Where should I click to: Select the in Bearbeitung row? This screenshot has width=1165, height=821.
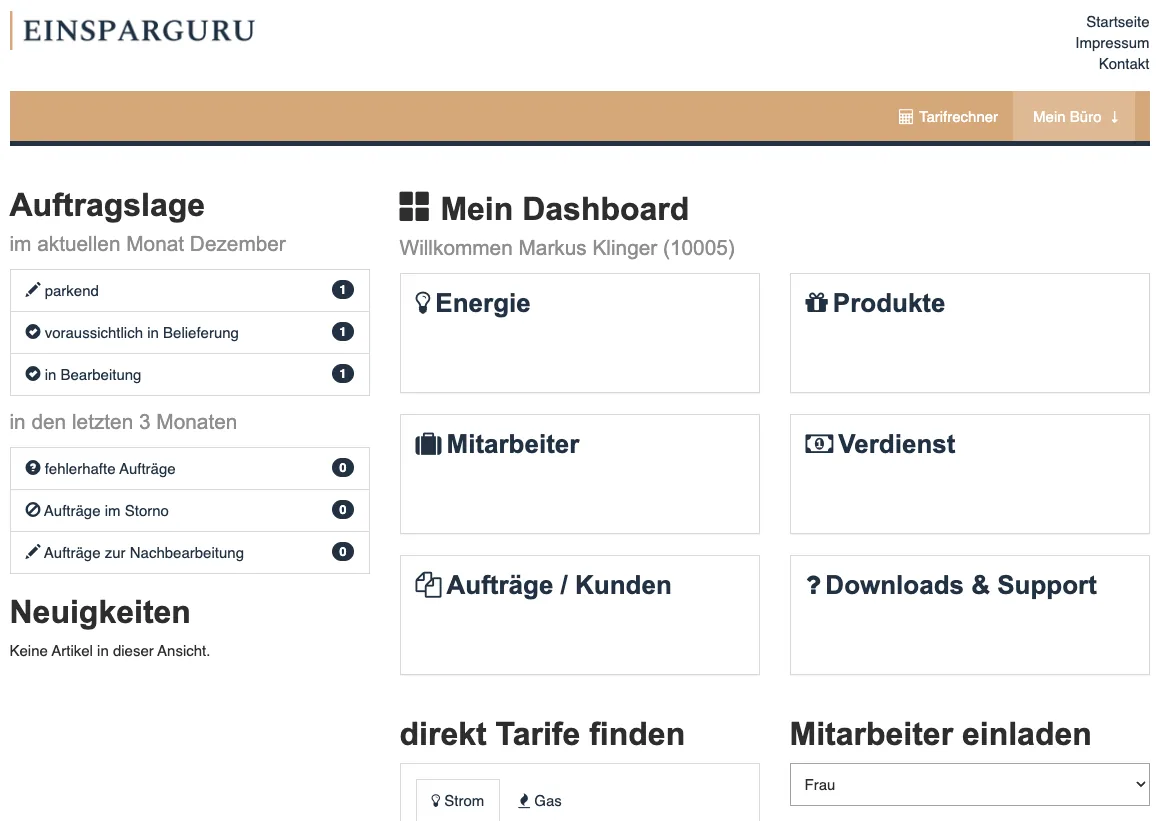[x=189, y=374]
